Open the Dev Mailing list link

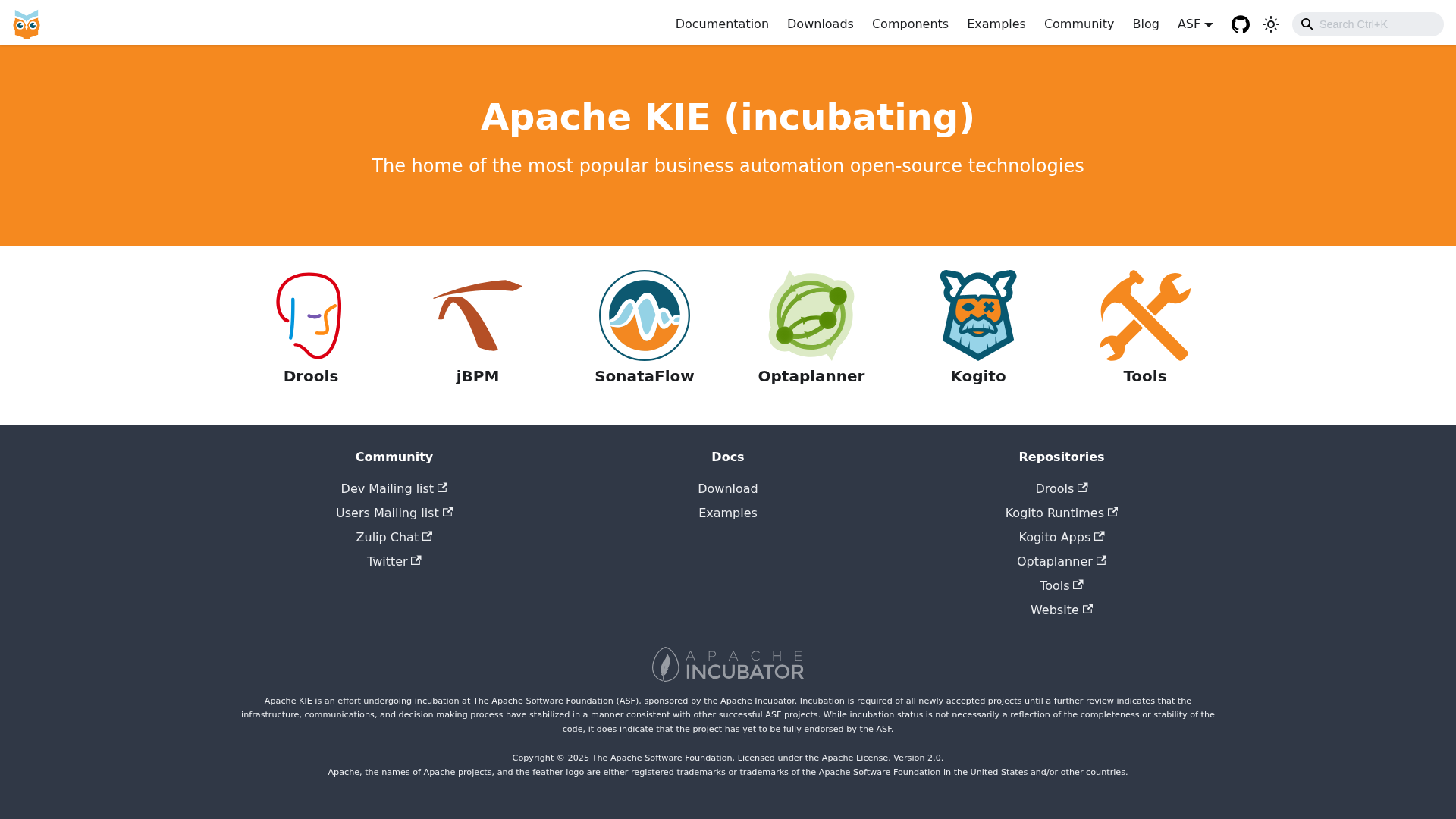click(394, 488)
